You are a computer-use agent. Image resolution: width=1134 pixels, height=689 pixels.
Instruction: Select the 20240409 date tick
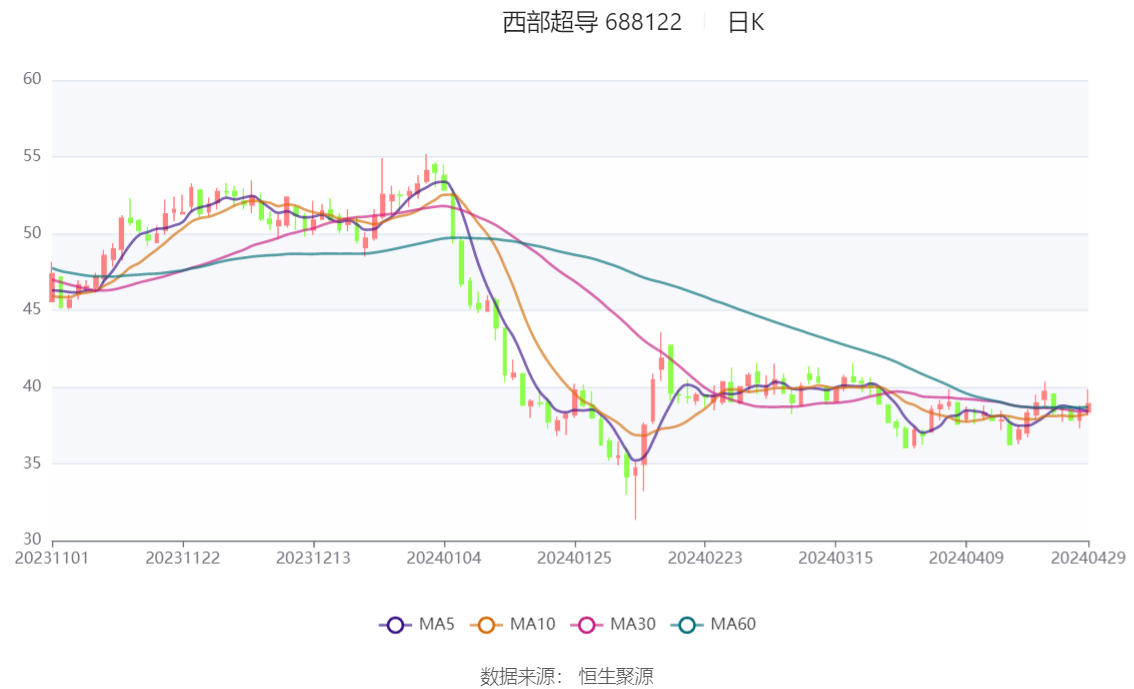[966, 558]
